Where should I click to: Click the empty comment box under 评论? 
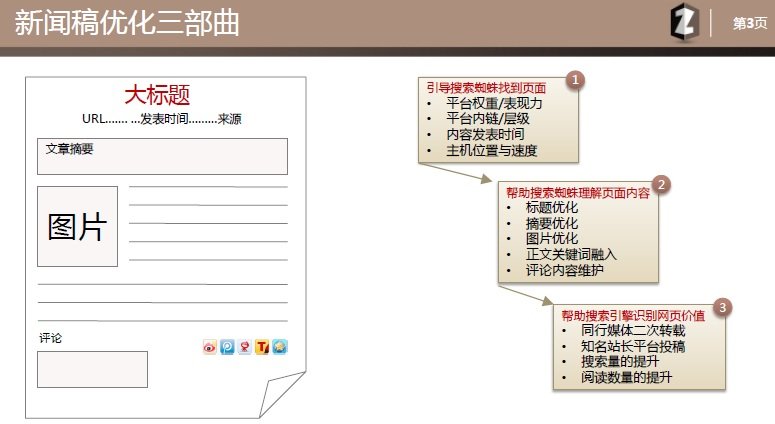pos(92,369)
